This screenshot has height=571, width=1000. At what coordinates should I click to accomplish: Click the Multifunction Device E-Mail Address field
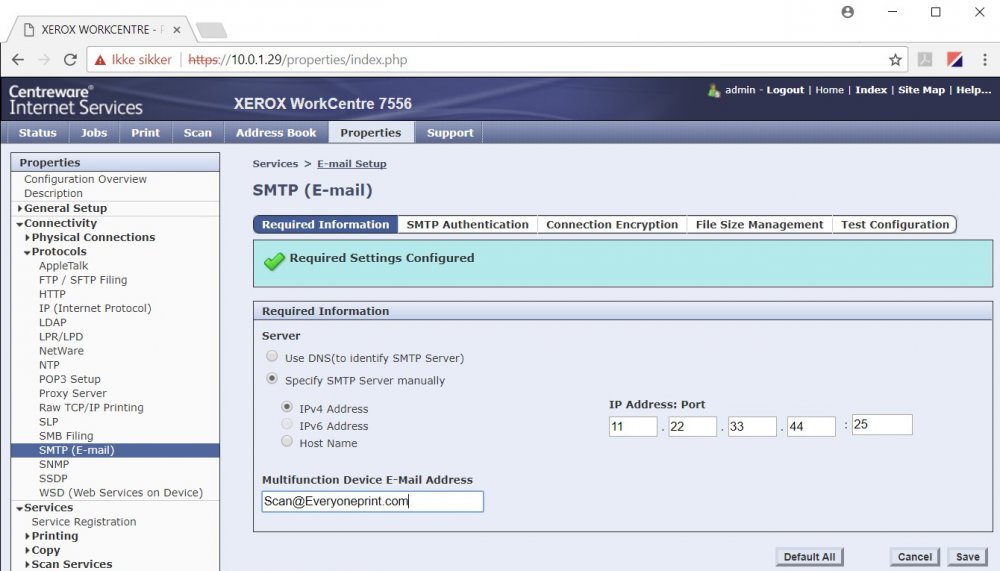372,502
